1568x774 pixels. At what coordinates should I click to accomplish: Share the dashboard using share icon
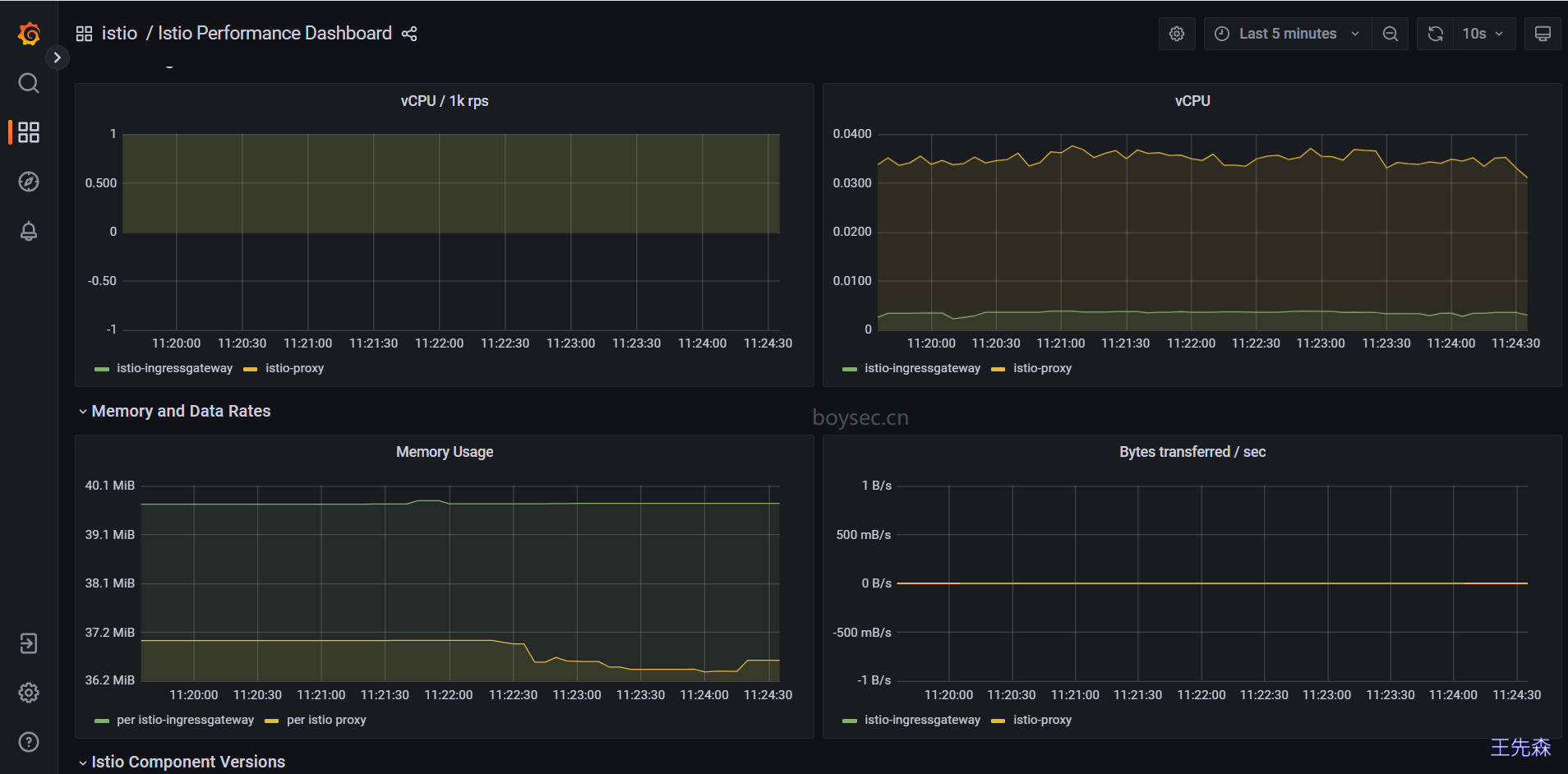[x=409, y=34]
